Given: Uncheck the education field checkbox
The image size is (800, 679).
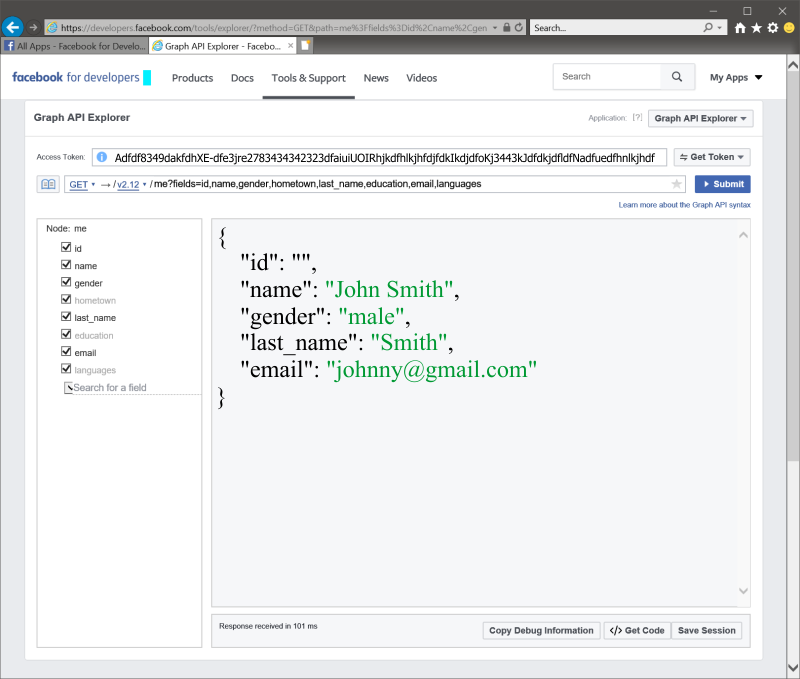Looking at the screenshot, I should pyautogui.click(x=66, y=334).
